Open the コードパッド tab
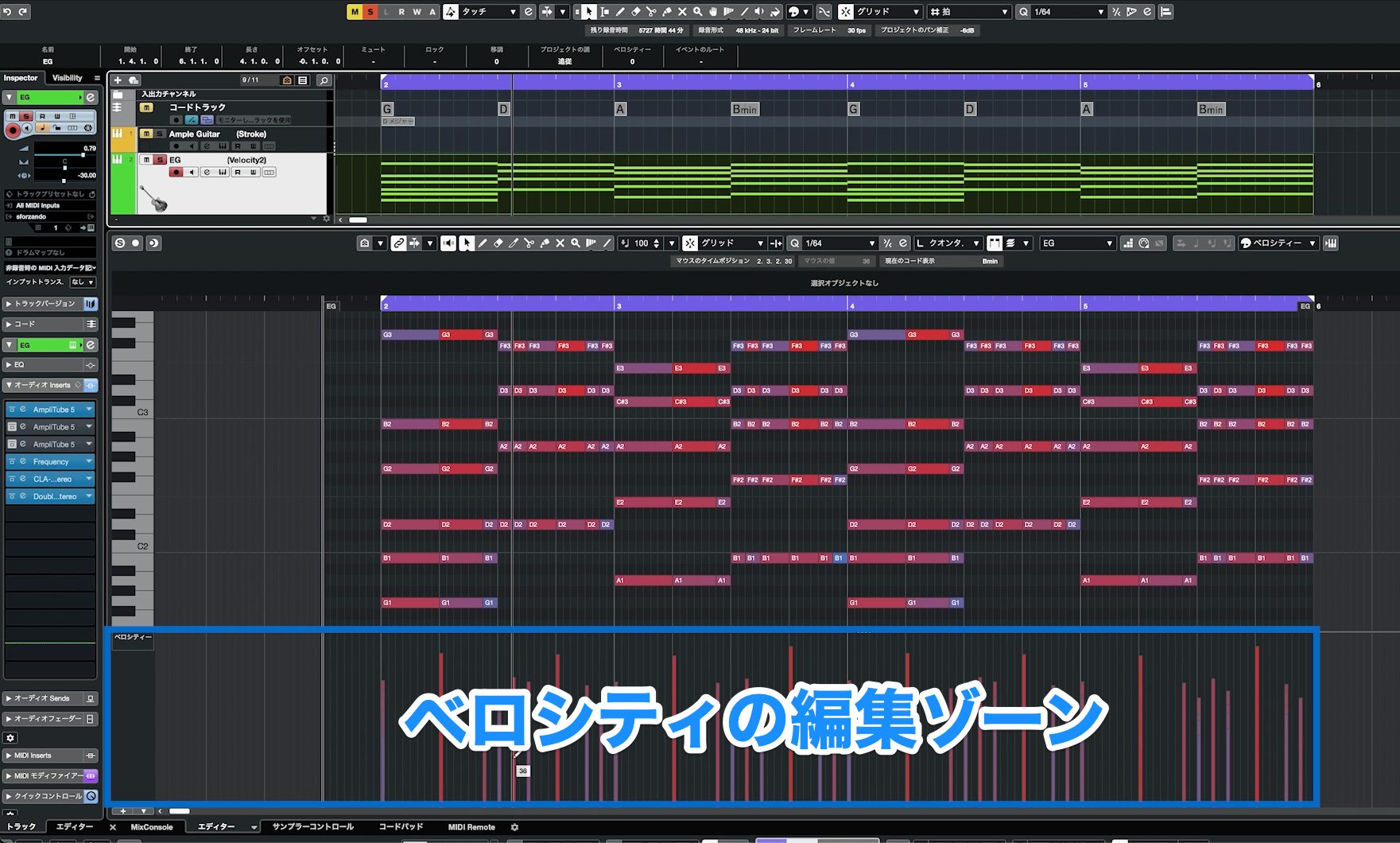The height and width of the screenshot is (843, 1400). pos(401,827)
